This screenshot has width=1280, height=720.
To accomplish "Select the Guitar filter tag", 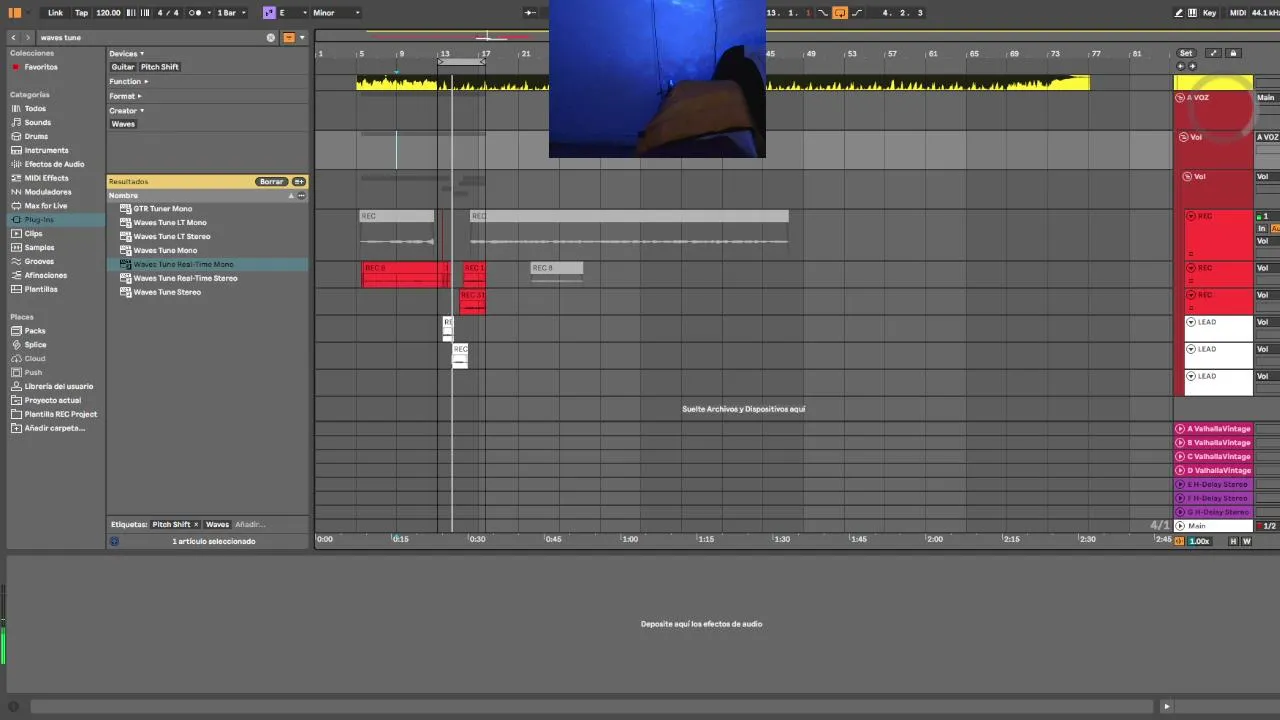I will (x=123, y=67).
